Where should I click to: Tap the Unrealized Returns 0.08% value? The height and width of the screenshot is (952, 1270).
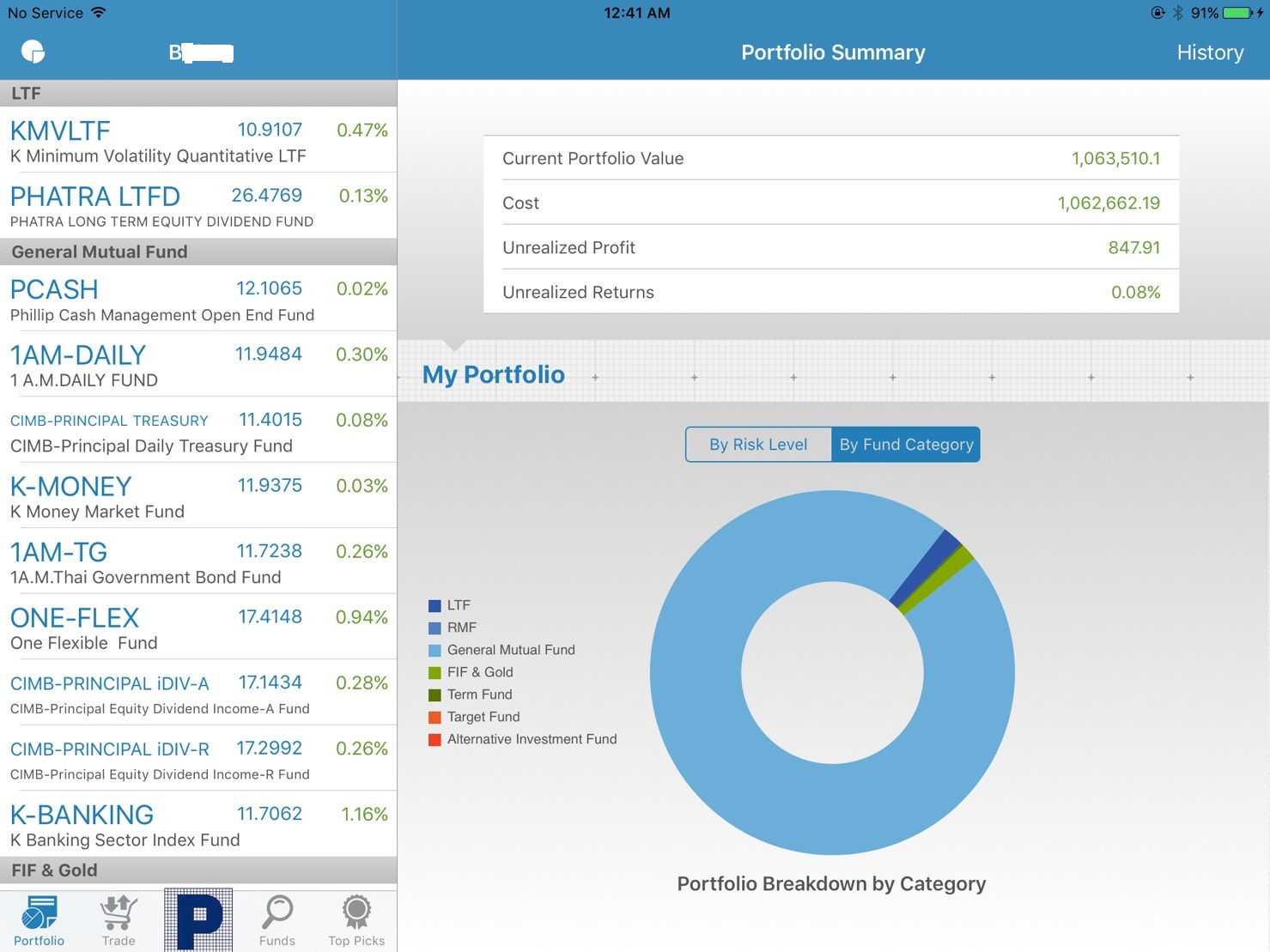coord(1135,293)
